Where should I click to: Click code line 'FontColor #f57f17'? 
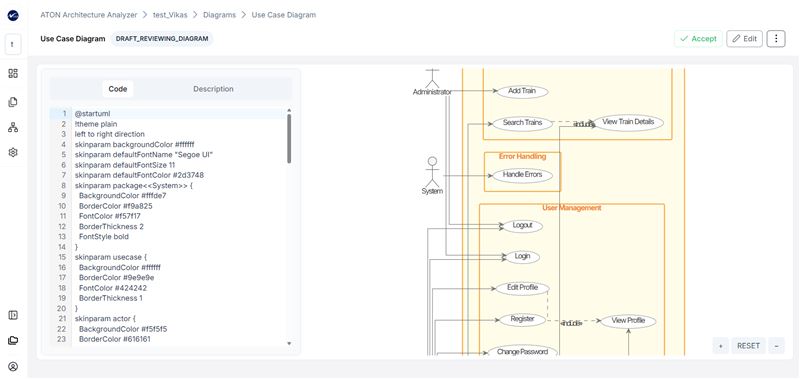tap(109, 216)
